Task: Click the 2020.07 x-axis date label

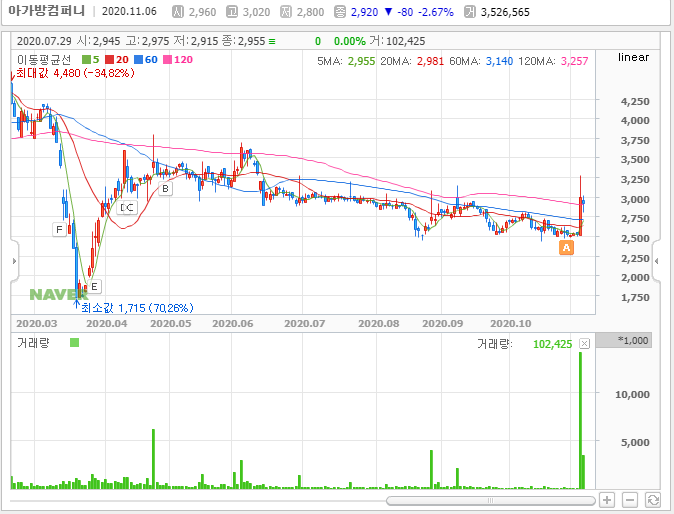Action: point(304,324)
